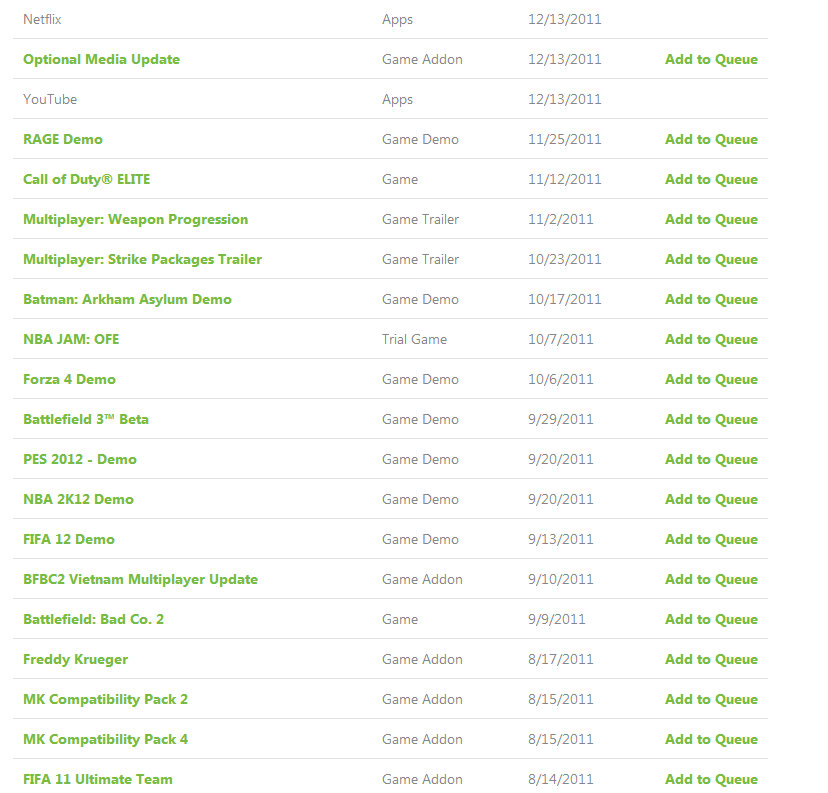Add Battlefield: Bad Co. 2 to queue
828x793 pixels.
(711, 619)
